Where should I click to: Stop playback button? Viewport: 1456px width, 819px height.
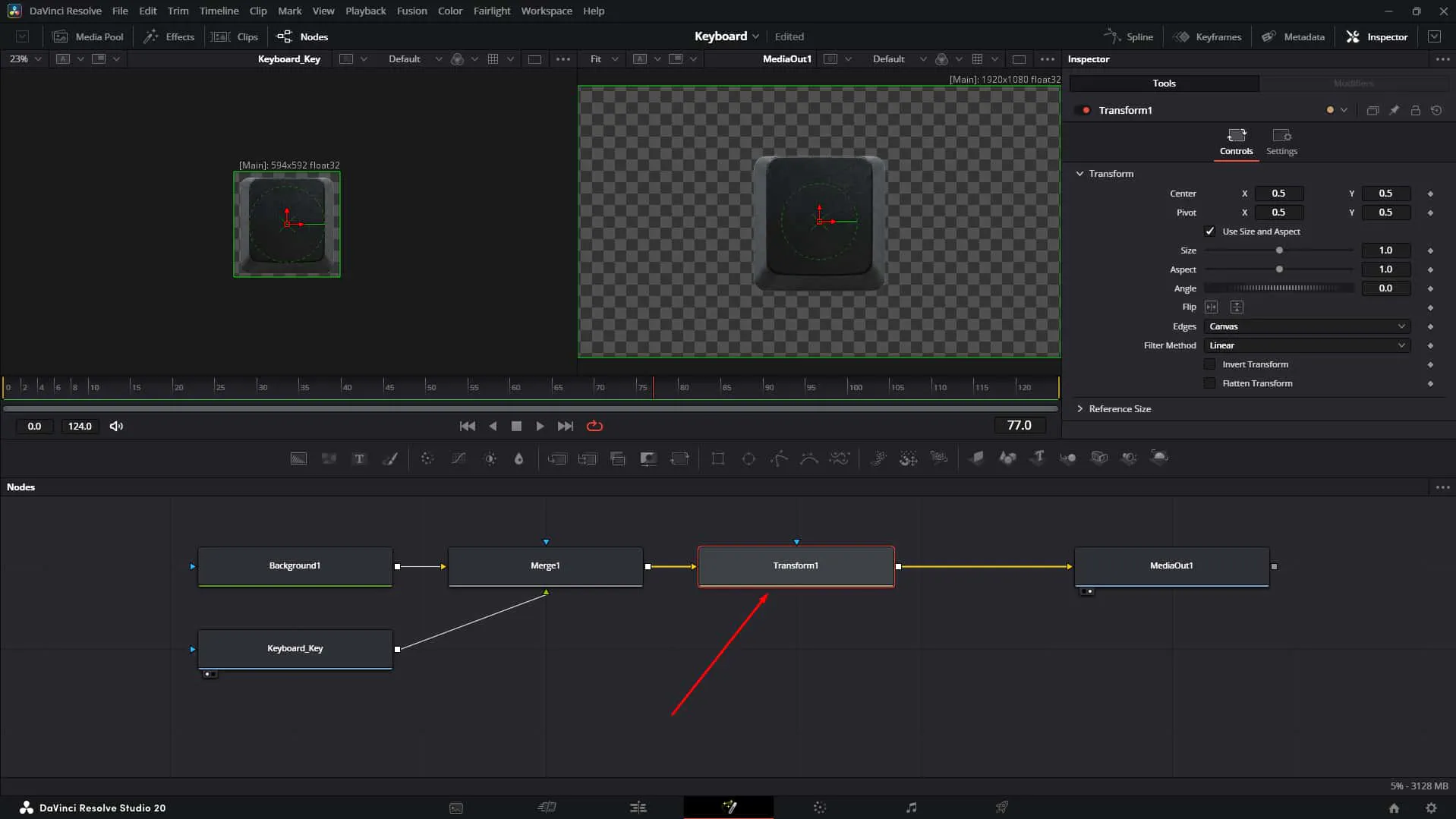516,426
